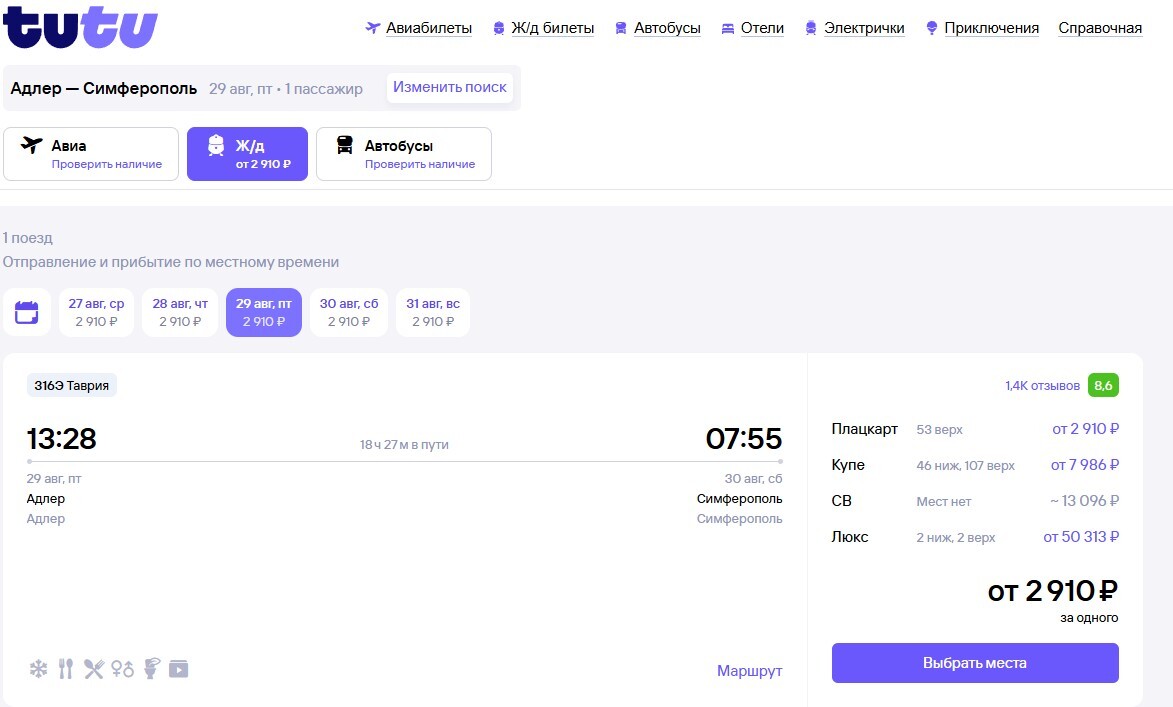Screen dimensions: 1173x707
Task: Open Отели in the top menu
Action: [752, 28]
